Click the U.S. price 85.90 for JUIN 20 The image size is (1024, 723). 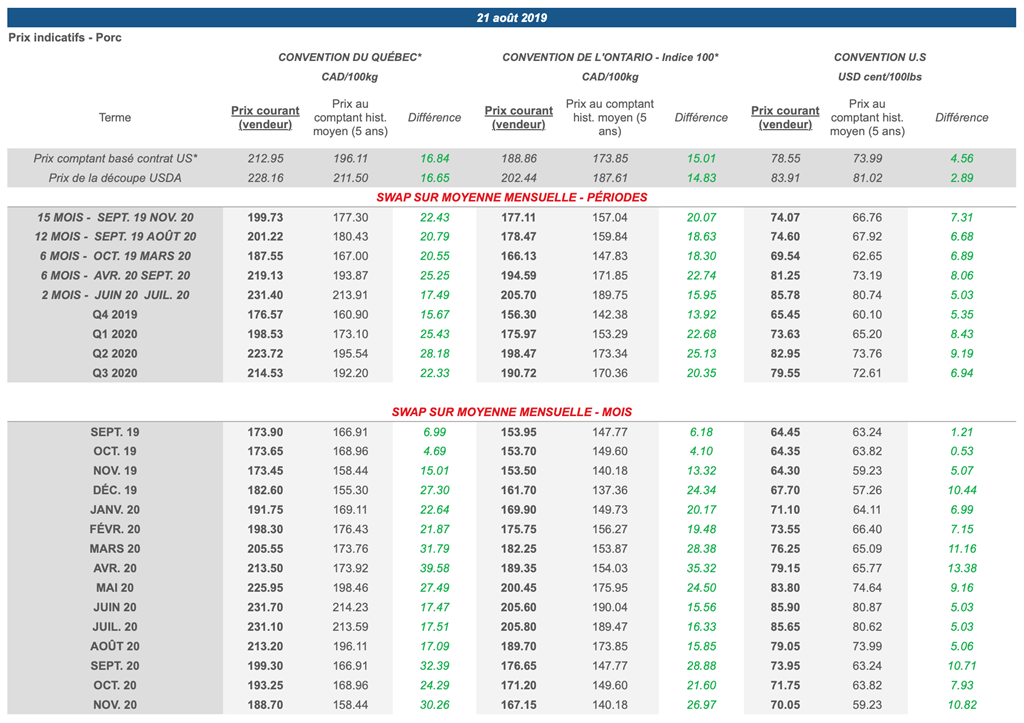click(x=785, y=607)
